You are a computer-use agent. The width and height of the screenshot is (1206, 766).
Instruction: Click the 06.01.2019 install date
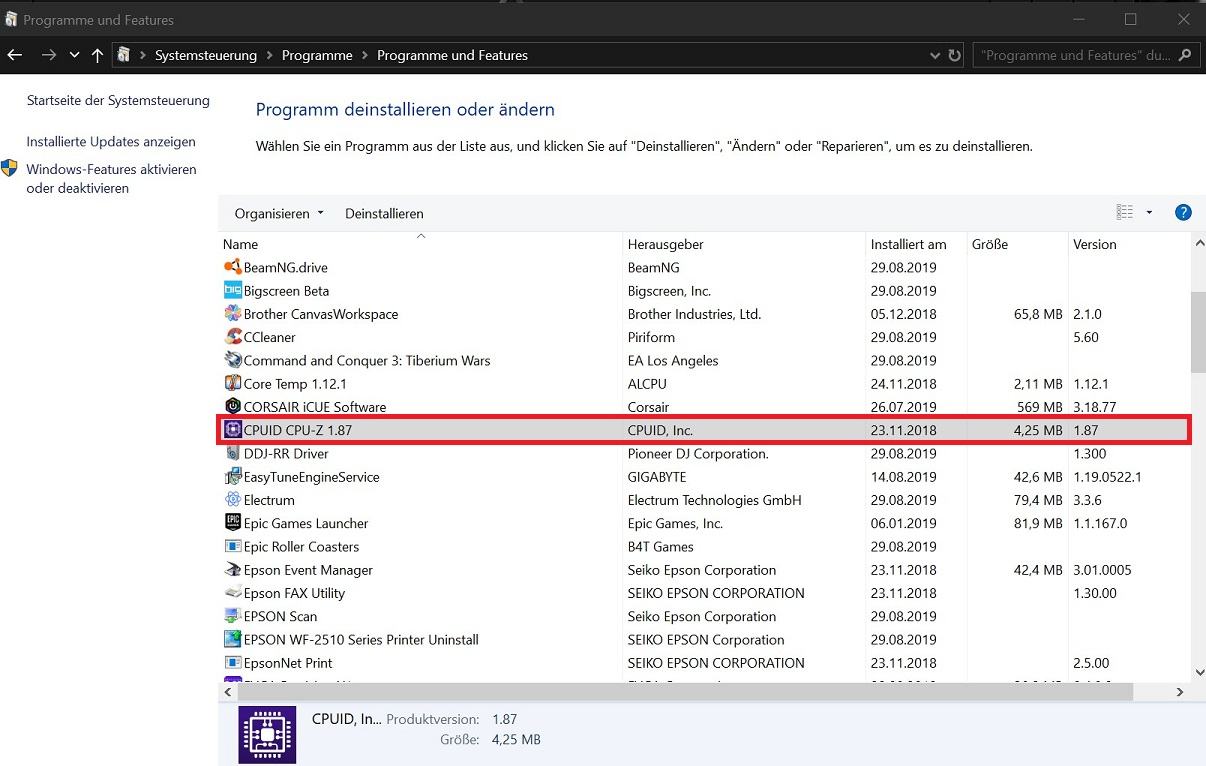tap(904, 524)
